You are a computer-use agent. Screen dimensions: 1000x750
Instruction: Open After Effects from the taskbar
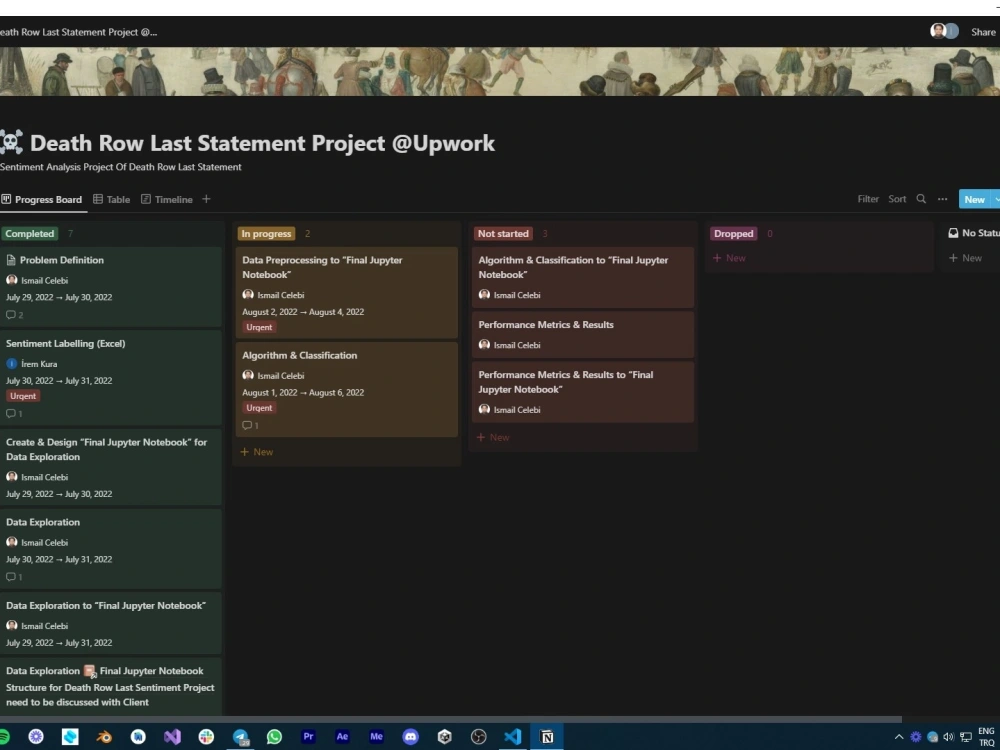pyautogui.click(x=342, y=737)
